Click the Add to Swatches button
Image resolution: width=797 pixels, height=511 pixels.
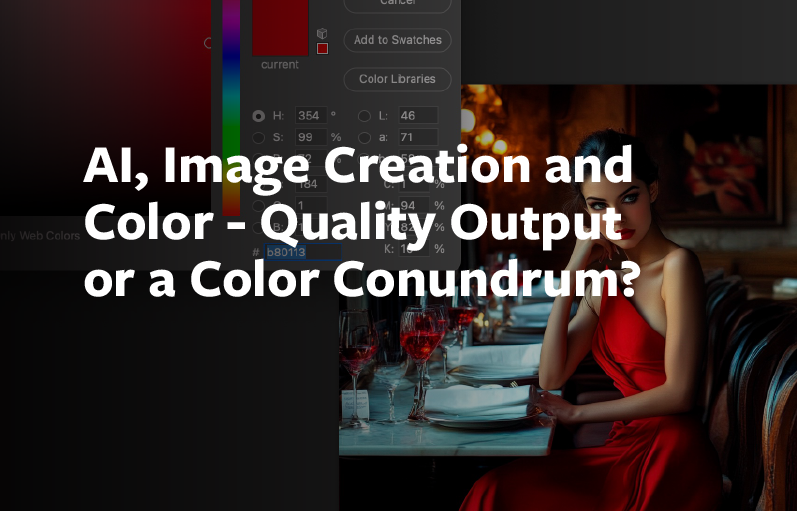click(x=397, y=40)
